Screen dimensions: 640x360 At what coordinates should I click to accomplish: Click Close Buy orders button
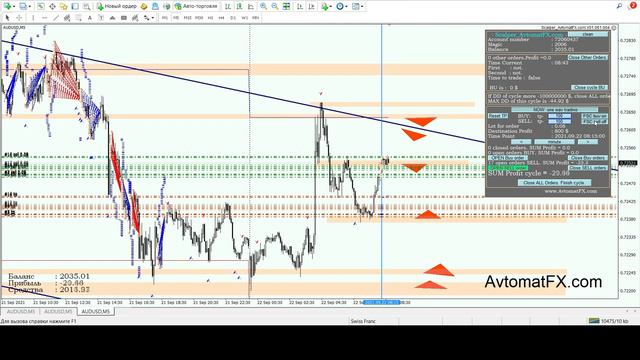(x=588, y=158)
